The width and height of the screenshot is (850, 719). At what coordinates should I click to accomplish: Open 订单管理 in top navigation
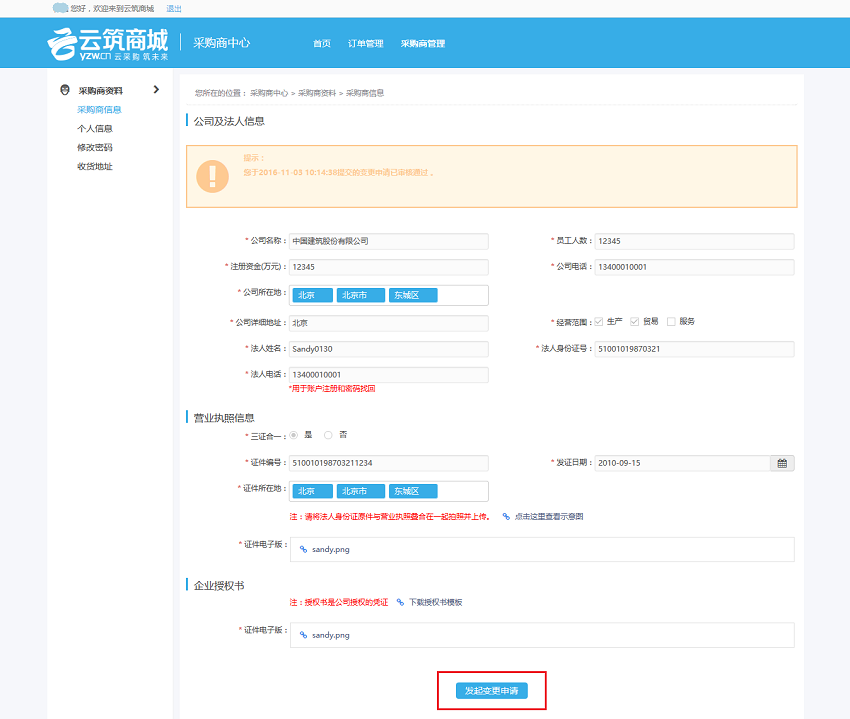365,44
